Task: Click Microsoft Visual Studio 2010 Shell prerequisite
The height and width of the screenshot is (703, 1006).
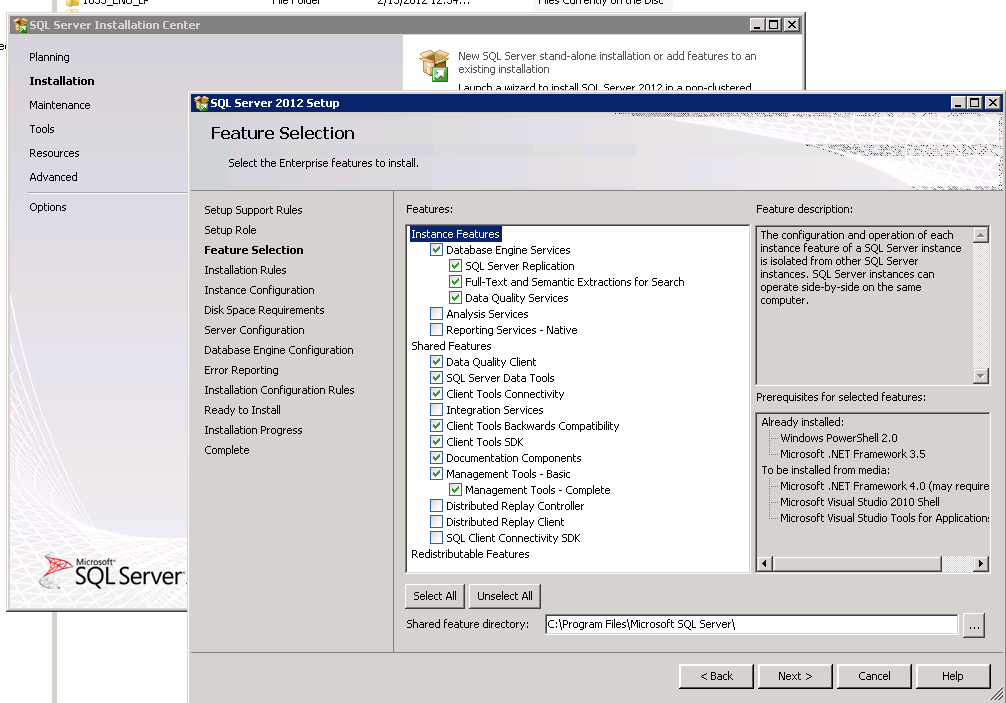Action: tap(860, 502)
